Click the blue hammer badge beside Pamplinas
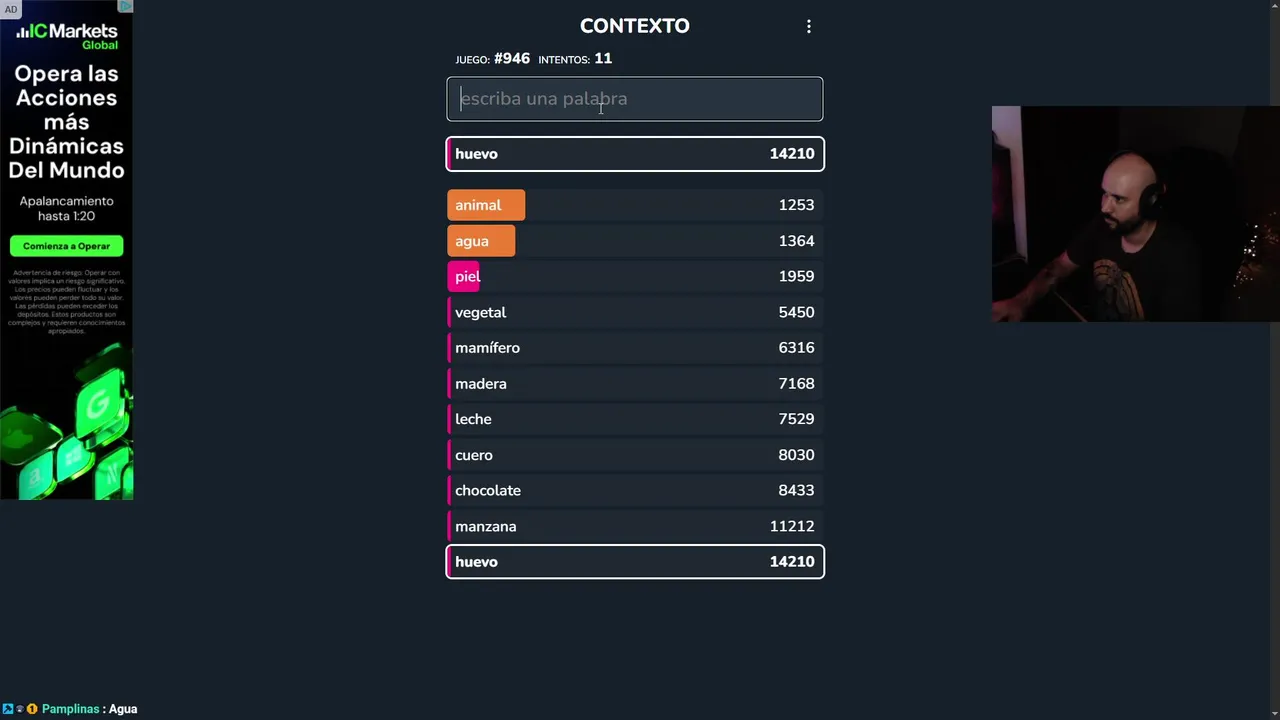This screenshot has width=1280, height=720. [8, 709]
